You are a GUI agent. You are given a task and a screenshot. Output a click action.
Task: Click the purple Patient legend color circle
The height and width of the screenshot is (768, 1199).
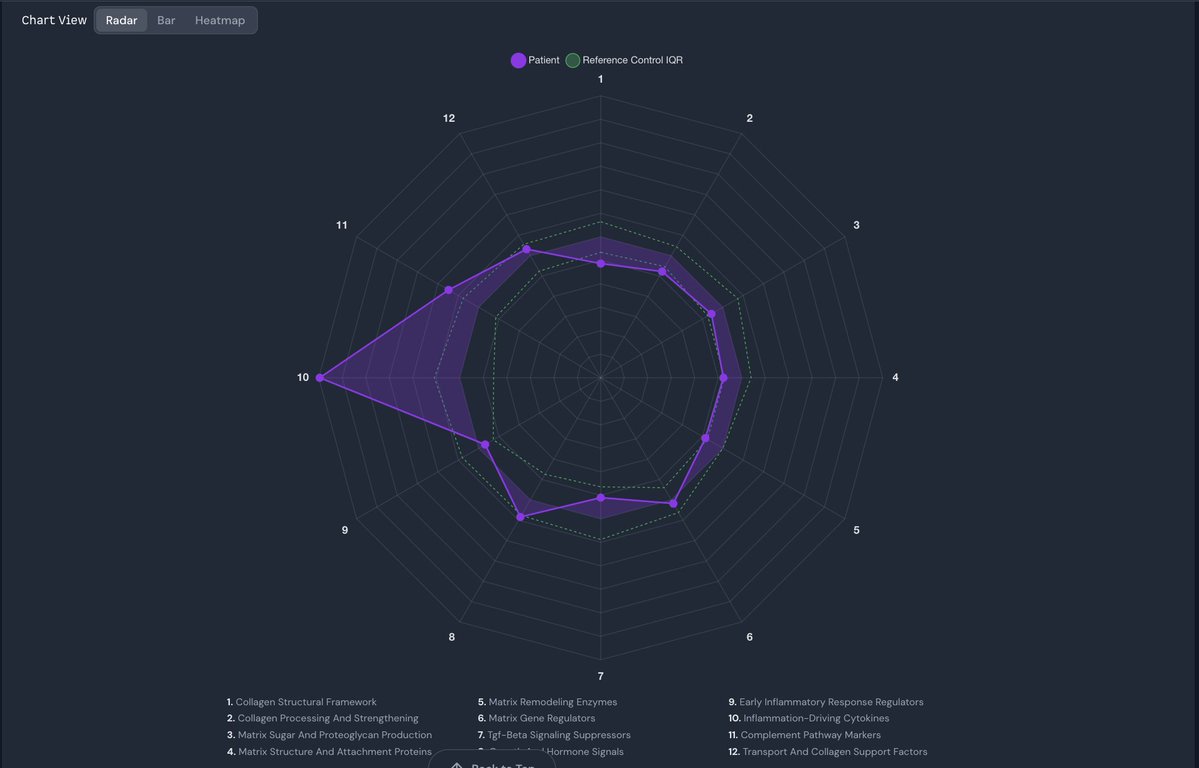pyautogui.click(x=518, y=60)
